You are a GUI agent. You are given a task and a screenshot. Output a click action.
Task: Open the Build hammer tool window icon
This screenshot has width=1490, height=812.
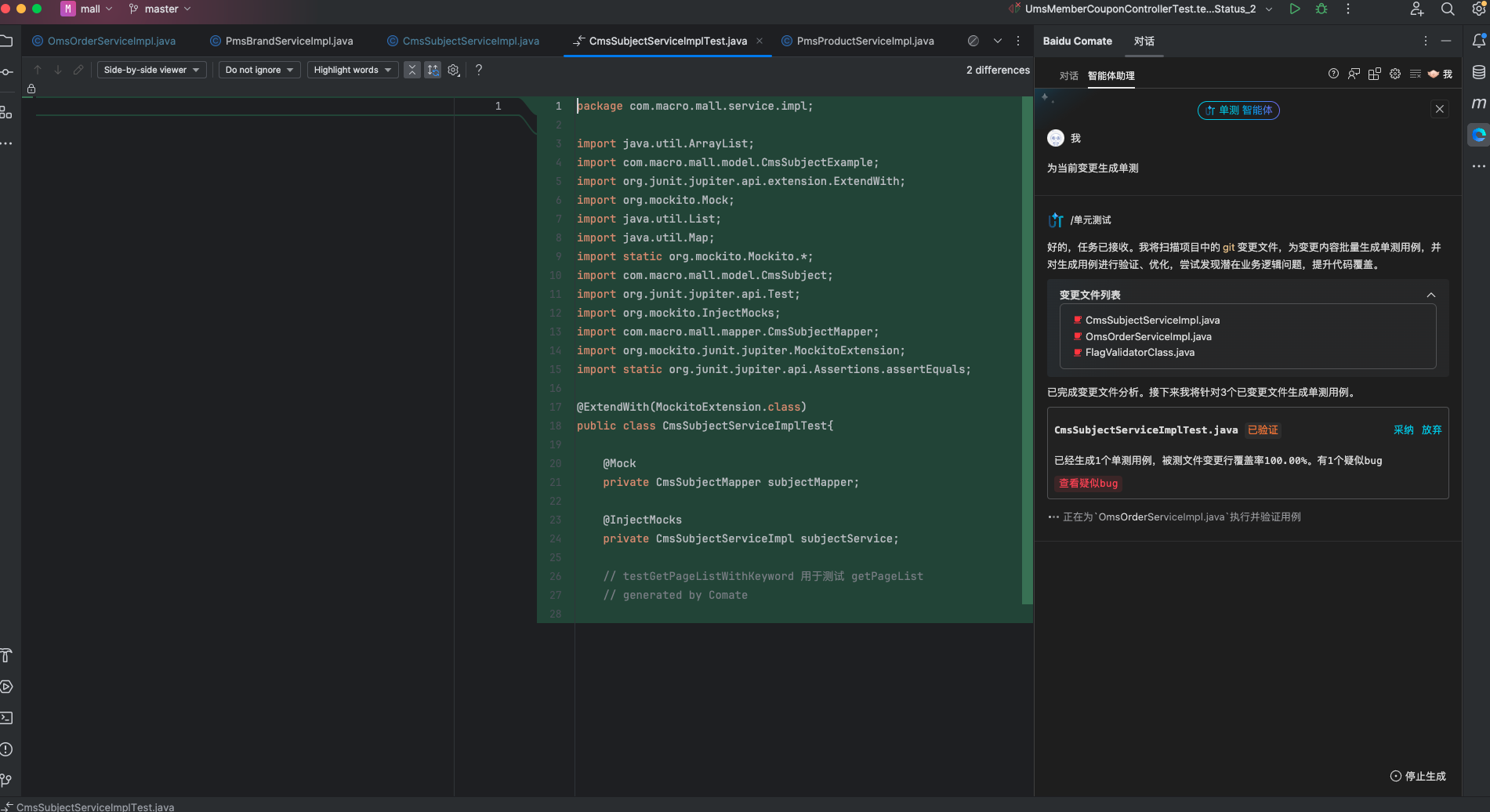pyautogui.click(x=6, y=655)
